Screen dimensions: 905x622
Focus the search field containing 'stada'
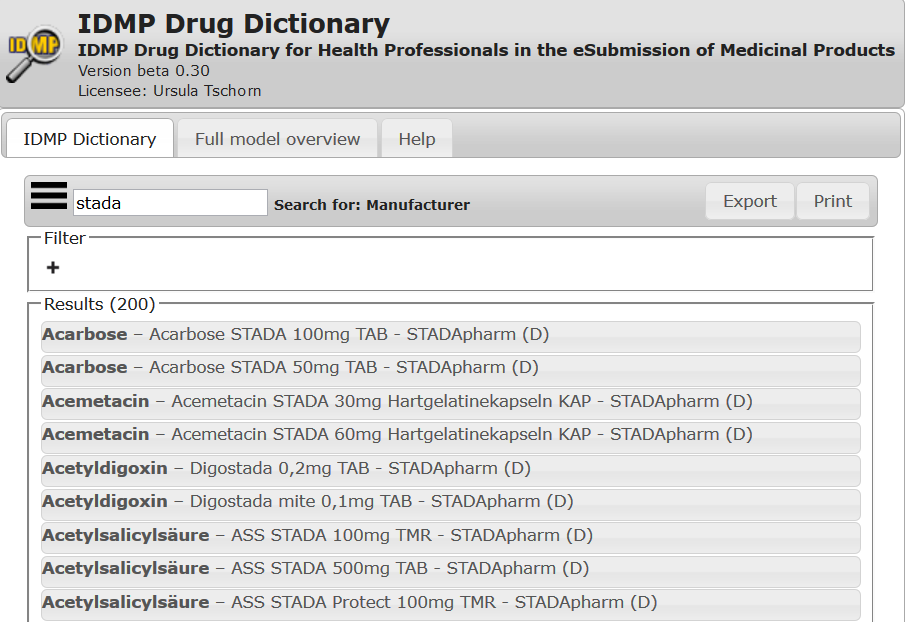170,203
